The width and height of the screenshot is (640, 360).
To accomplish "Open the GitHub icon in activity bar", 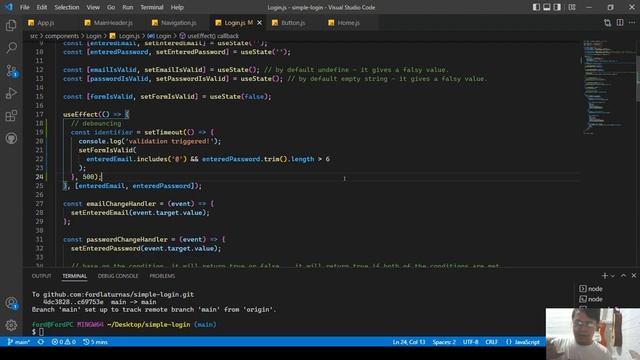I will coord(11,138).
